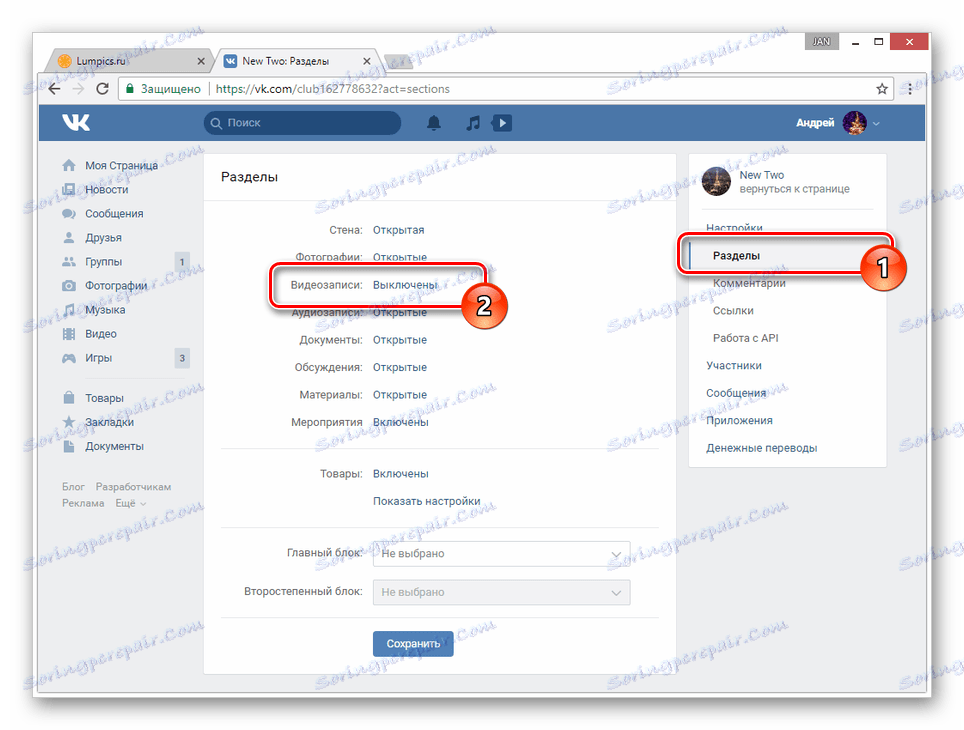This screenshot has width=964, height=730.
Task: Click the VK logo in header
Action: coord(76,122)
